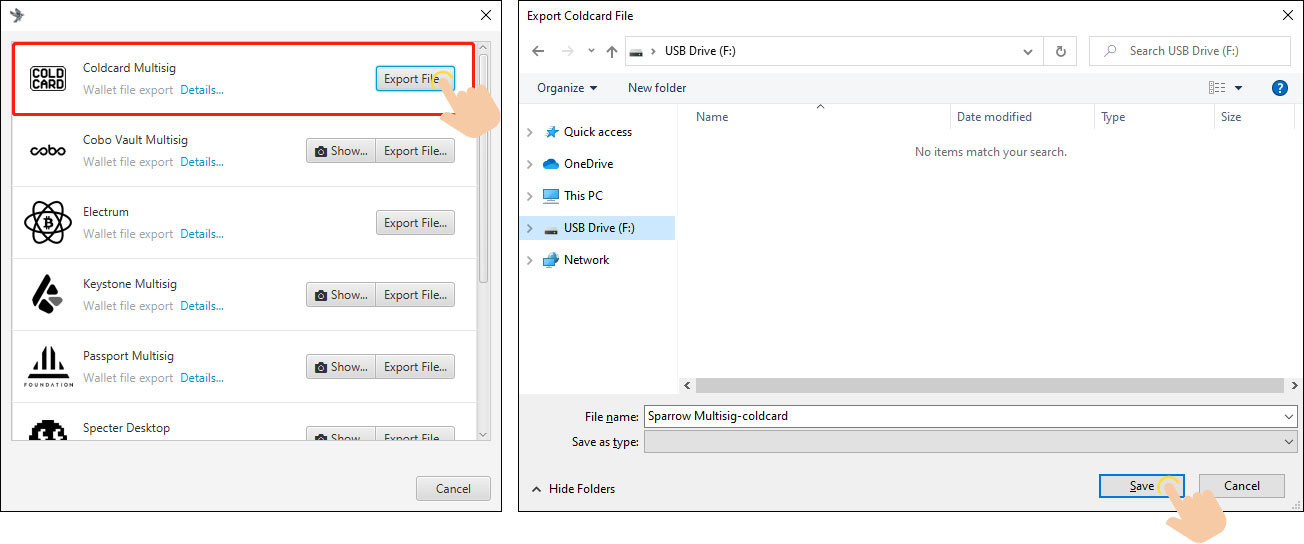Refresh the USB Drive folder listing
The width and height of the screenshot is (1304, 544).
click(x=1060, y=51)
